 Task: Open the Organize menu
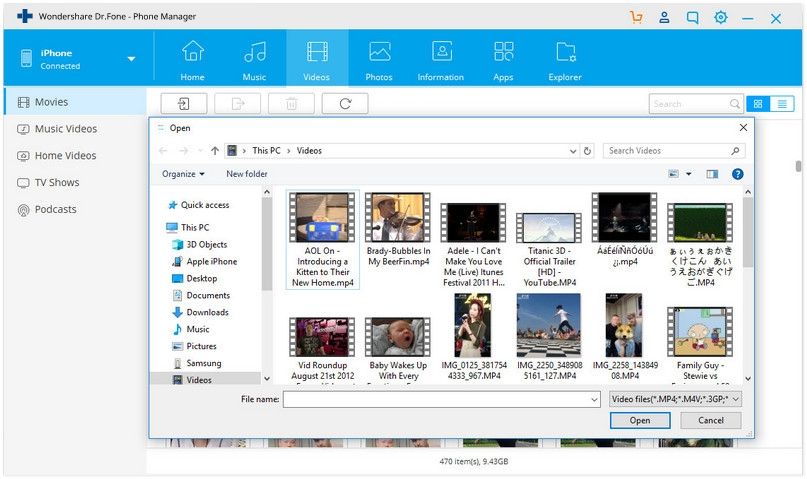183,174
